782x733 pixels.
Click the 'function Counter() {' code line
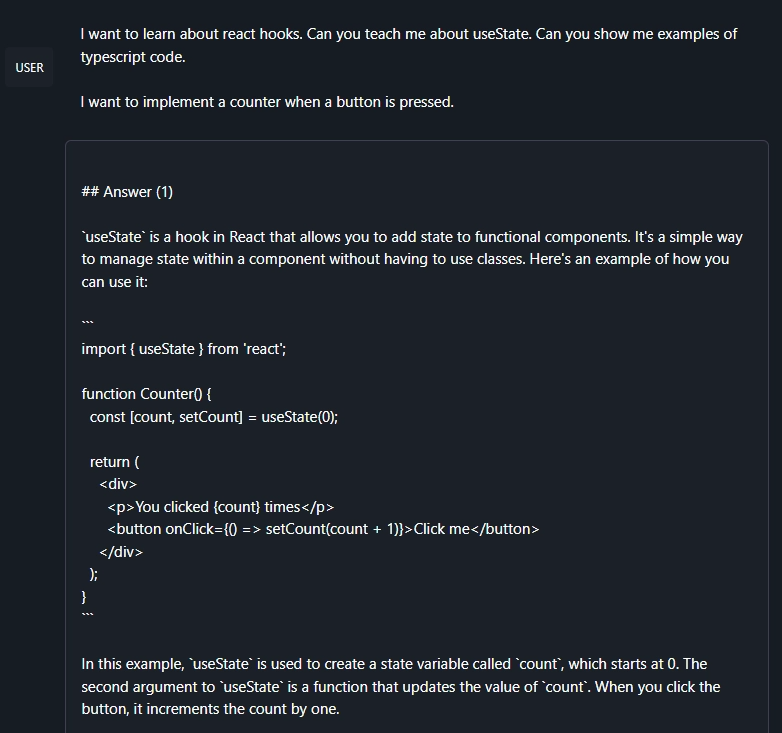146,394
